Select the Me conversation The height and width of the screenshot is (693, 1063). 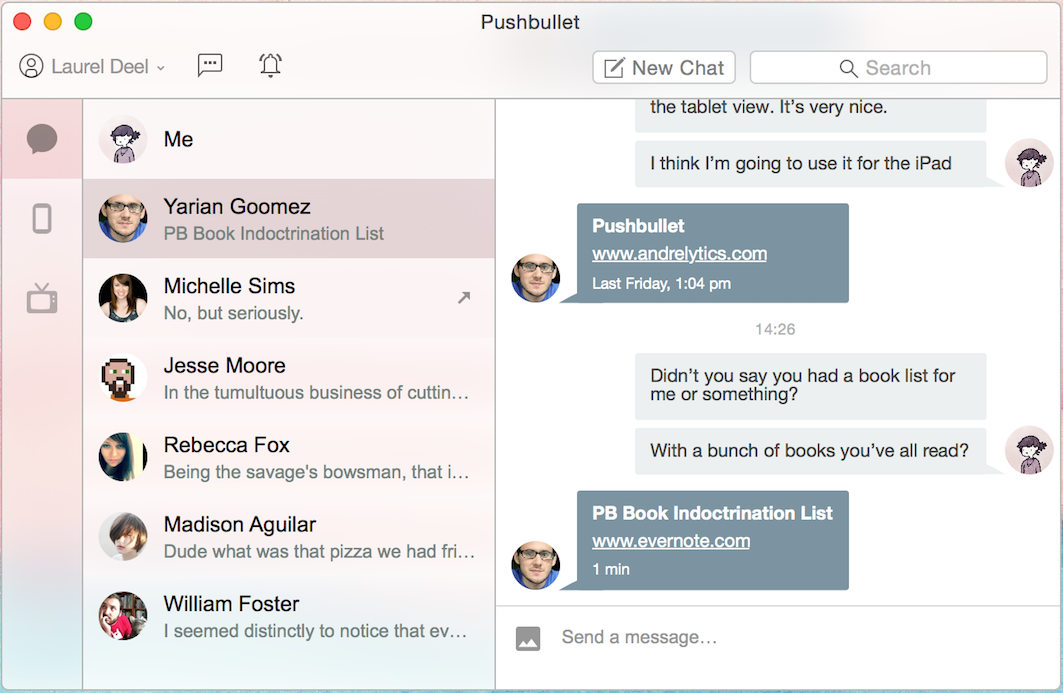289,139
